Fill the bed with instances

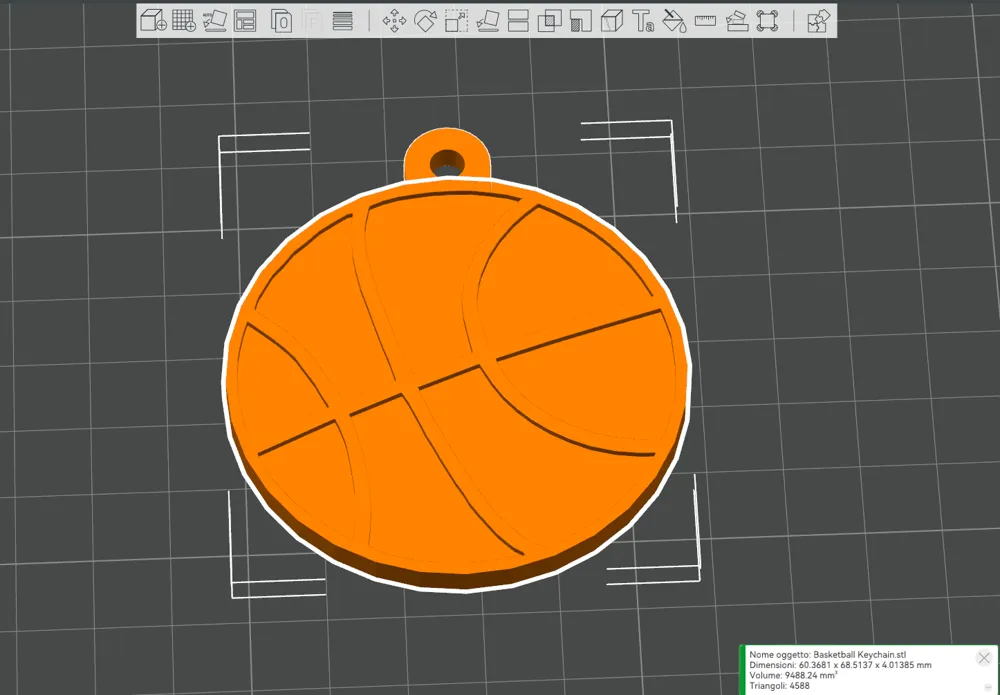click(x=184, y=20)
